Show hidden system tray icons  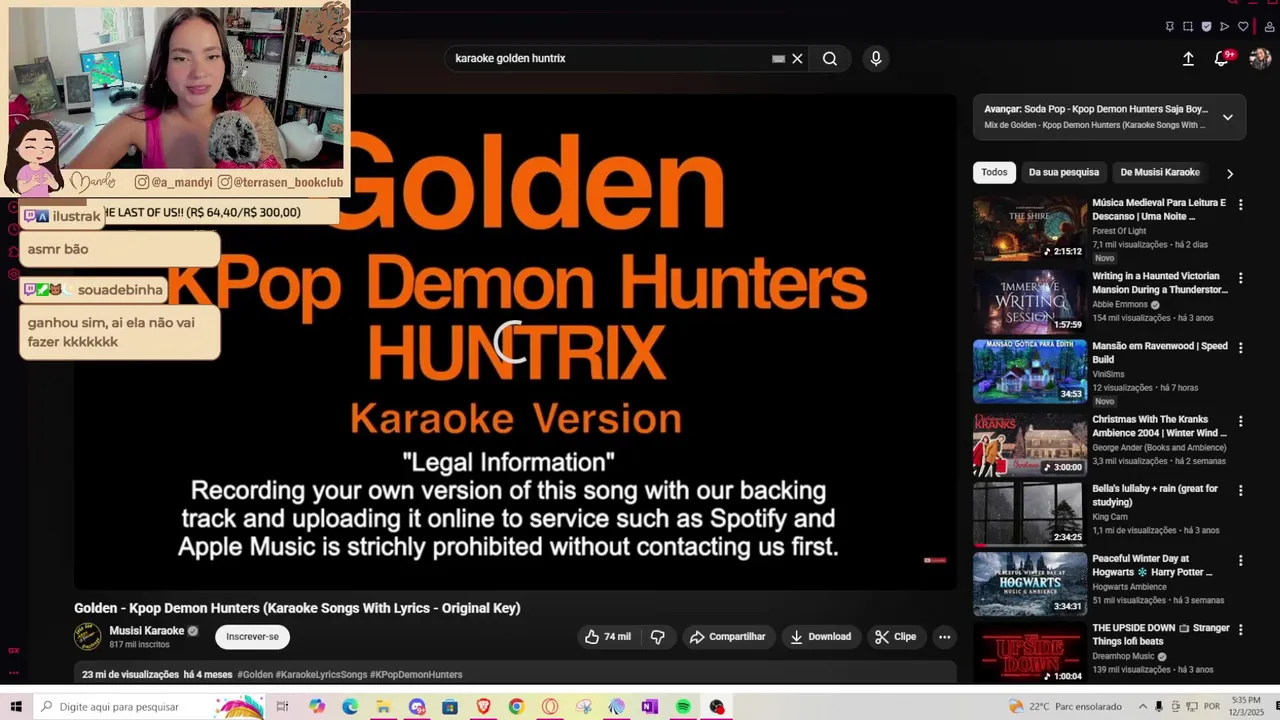tap(1141, 707)
